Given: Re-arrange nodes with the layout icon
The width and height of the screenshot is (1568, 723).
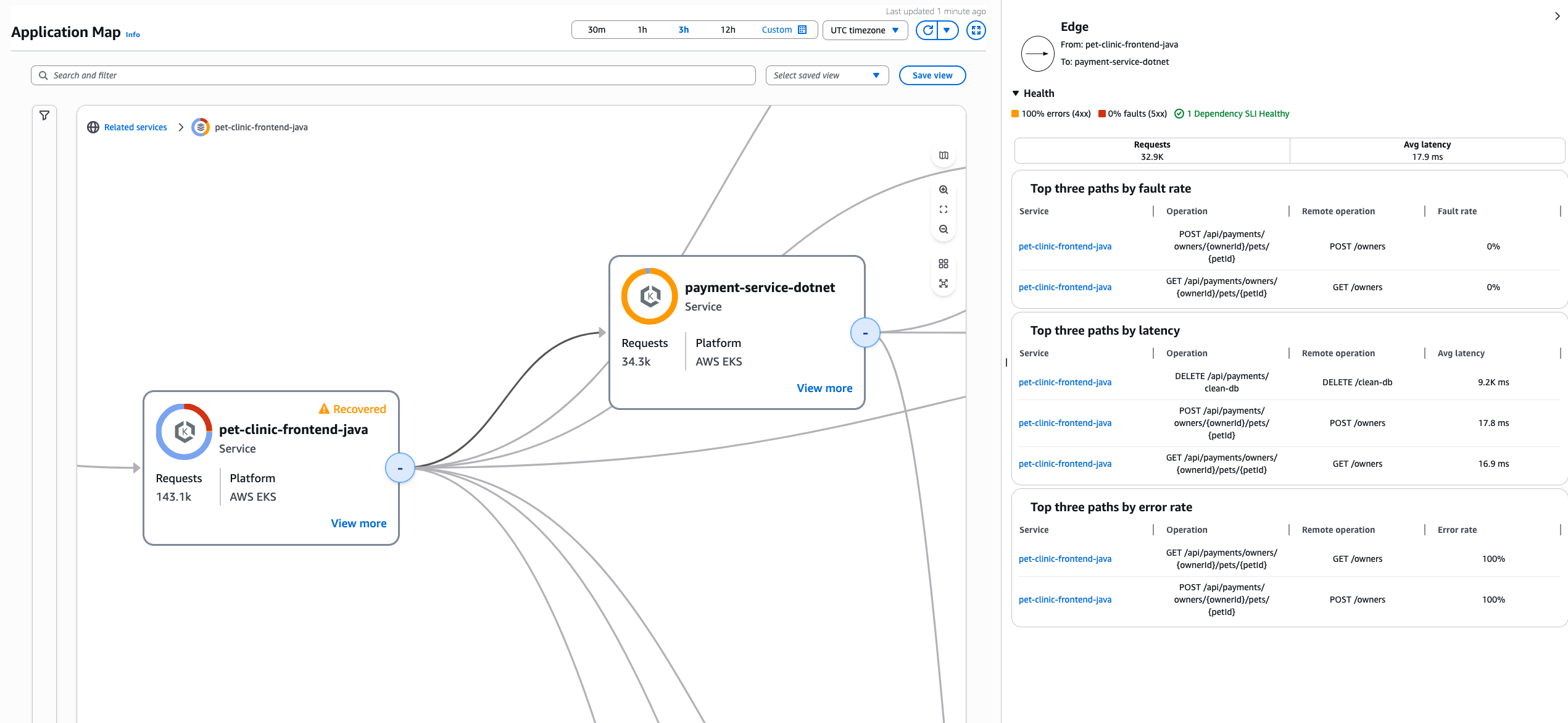Looking at the screenshot, I should tap(944, 283).
